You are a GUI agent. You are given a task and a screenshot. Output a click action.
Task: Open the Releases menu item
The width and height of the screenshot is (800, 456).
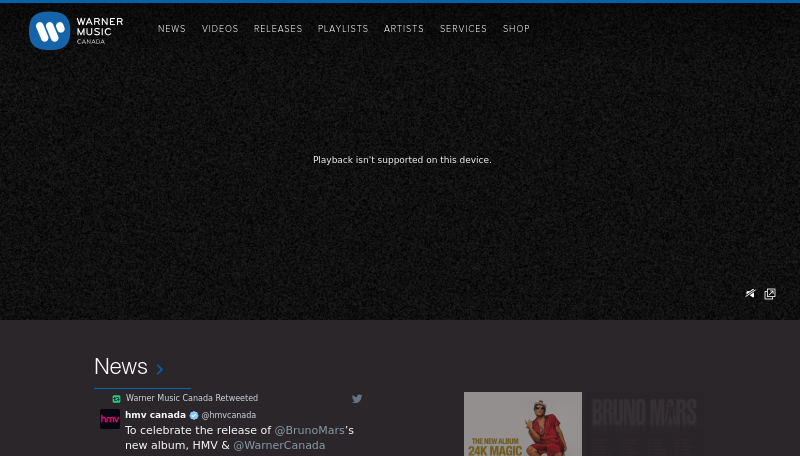[x=278, y=29]
